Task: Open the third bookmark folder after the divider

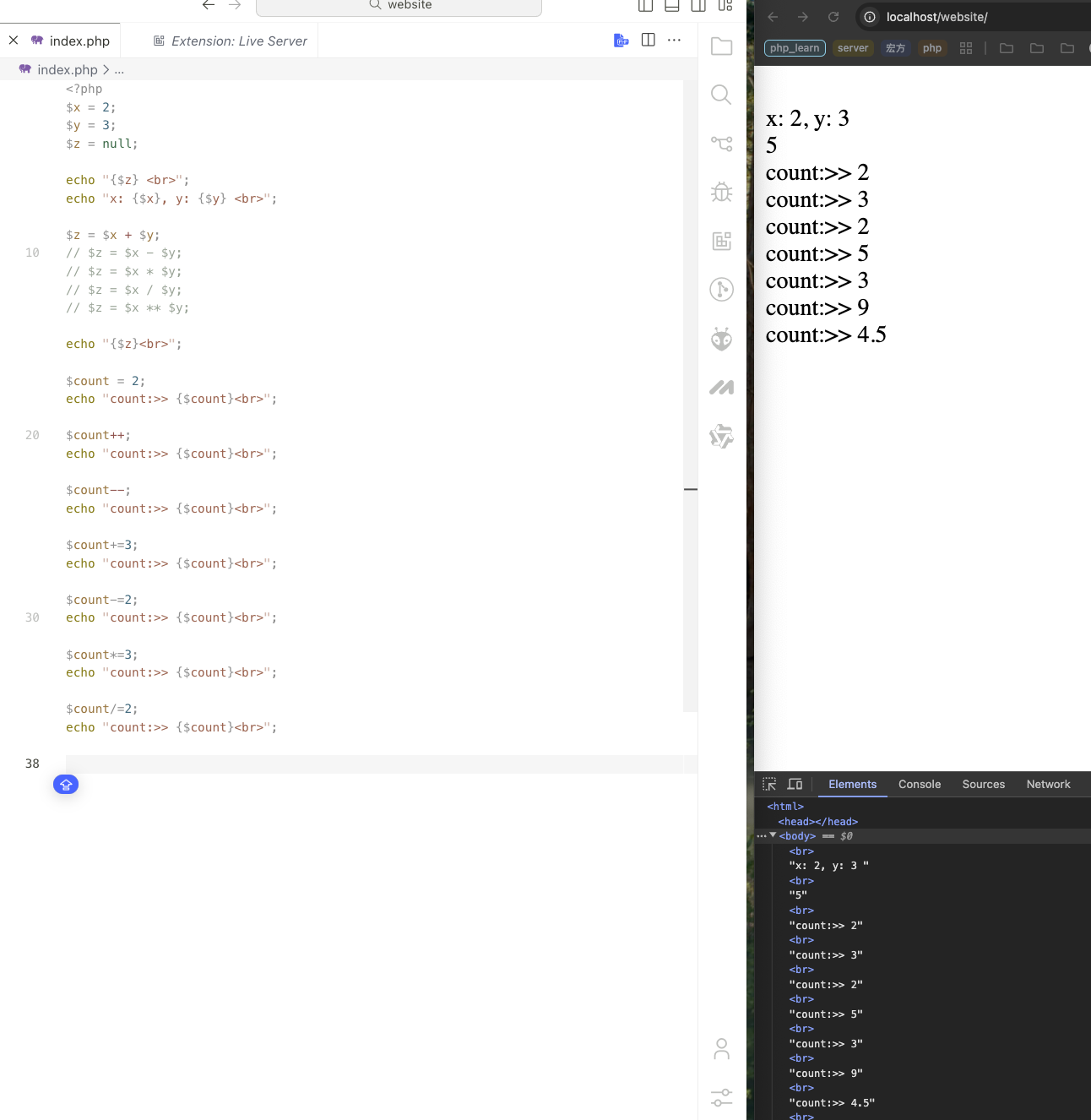Action: point(1067,48)
